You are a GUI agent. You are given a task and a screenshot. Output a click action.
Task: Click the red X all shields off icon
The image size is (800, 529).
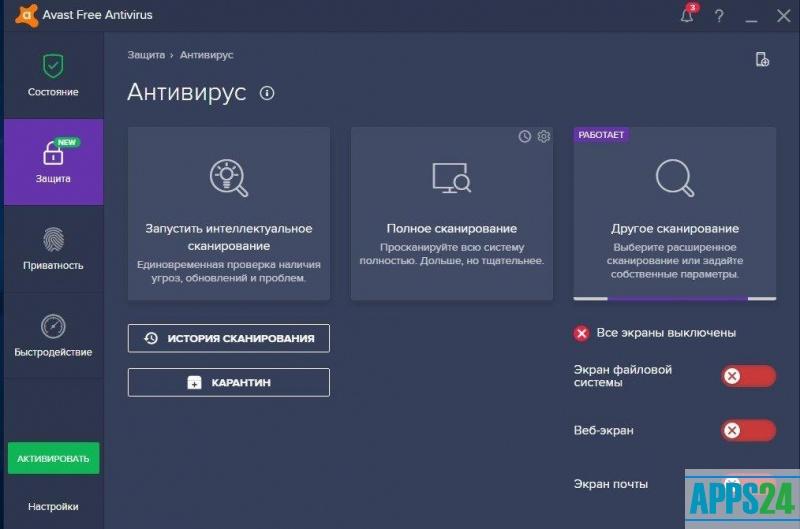coord(581,333)
